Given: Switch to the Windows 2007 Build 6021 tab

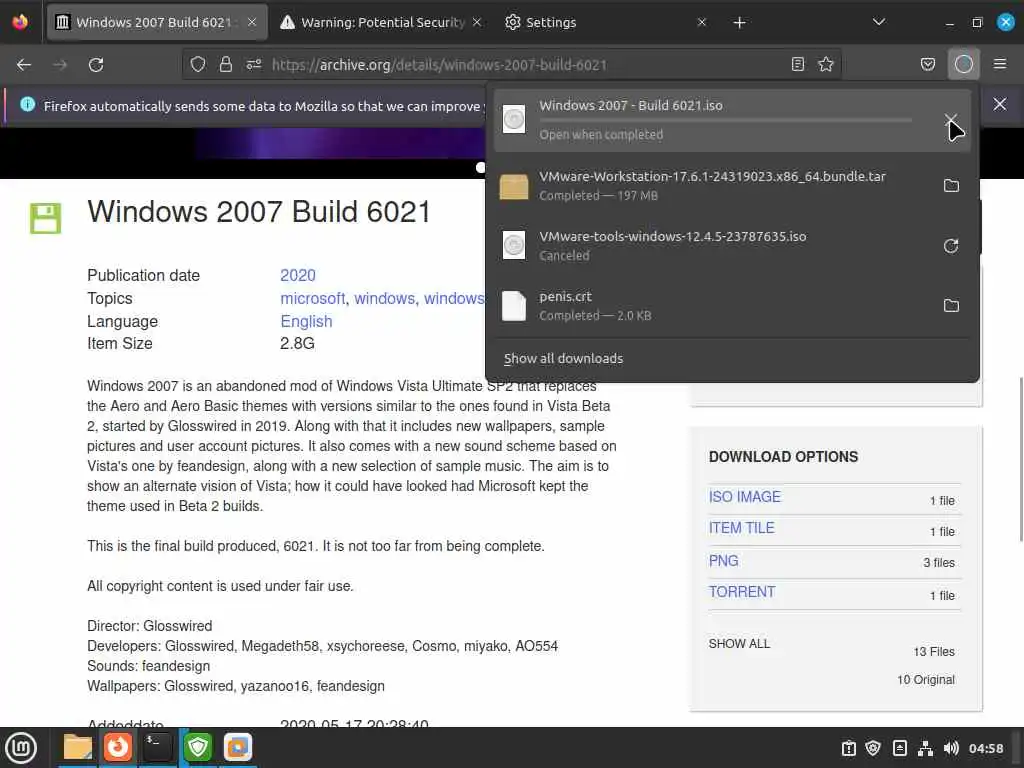Looking at the screenshot, I should [x=157, y=22].
